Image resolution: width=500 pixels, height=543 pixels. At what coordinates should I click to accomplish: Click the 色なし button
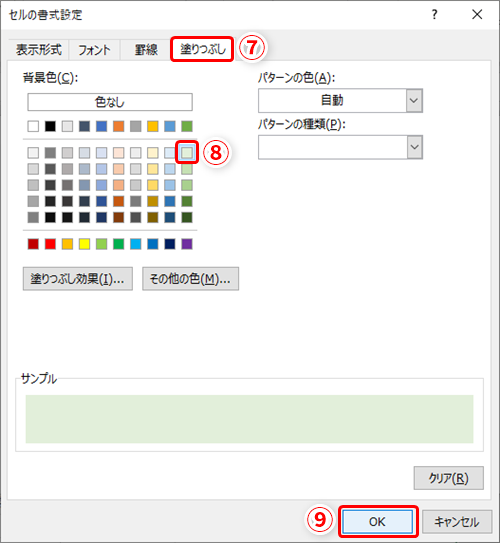110,102
